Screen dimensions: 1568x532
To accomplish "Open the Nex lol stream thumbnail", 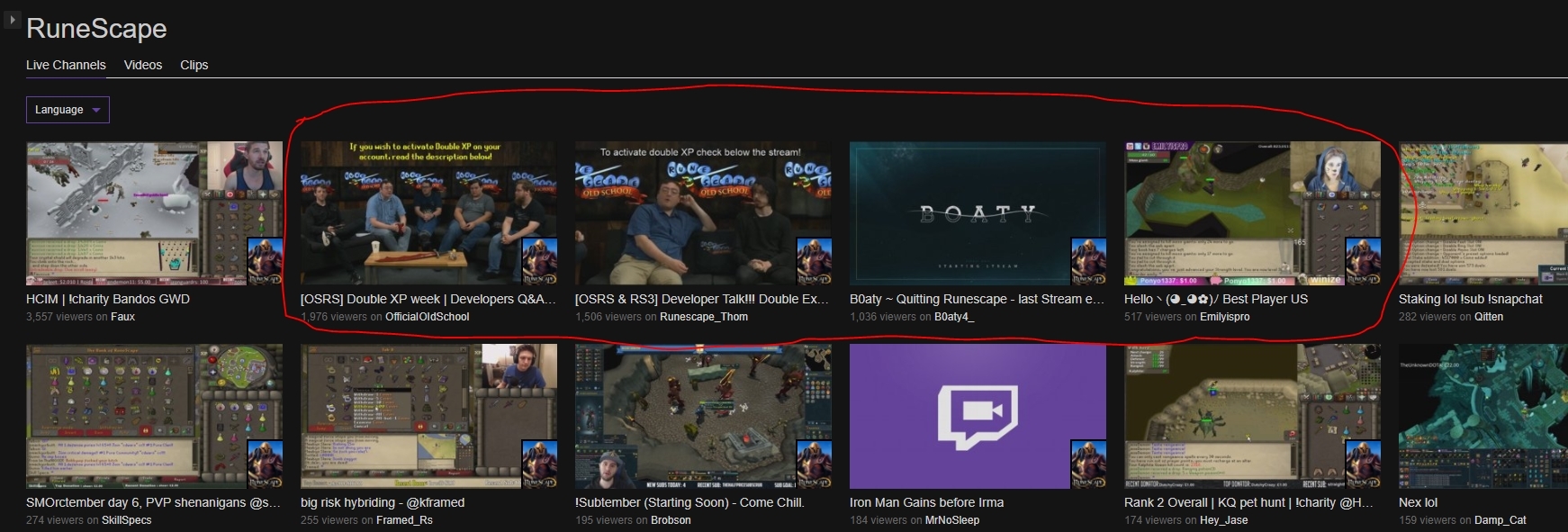I will tap(1483, 416).
